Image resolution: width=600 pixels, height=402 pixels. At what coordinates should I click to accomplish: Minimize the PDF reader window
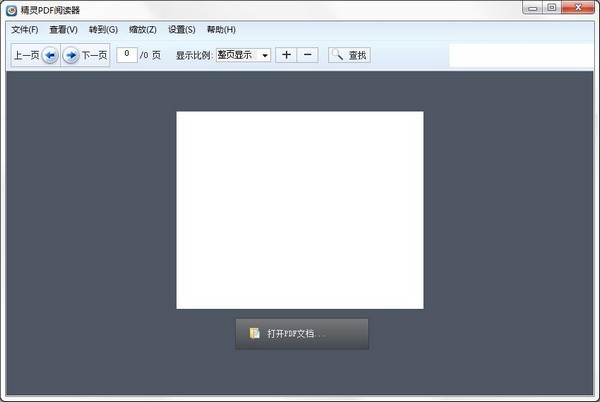click(532, 8)
